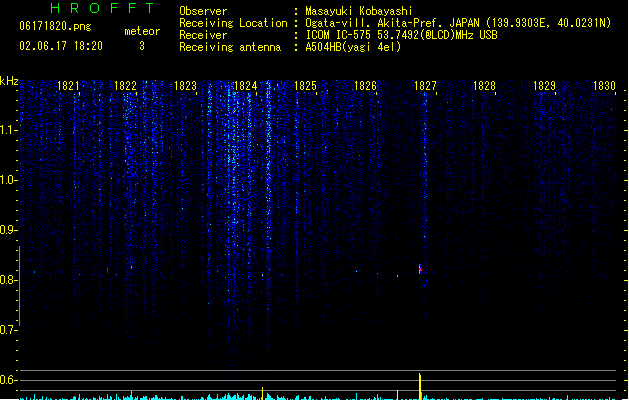Click time marker 1825
Image resolution: width=629 pixels, height=400 pixels.
[305, 86]
